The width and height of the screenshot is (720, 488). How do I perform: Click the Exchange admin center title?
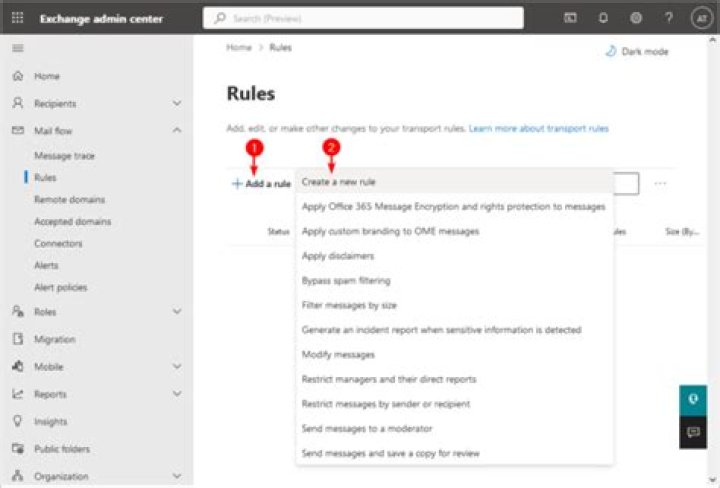pyautogui.click(x=101, y=19)
